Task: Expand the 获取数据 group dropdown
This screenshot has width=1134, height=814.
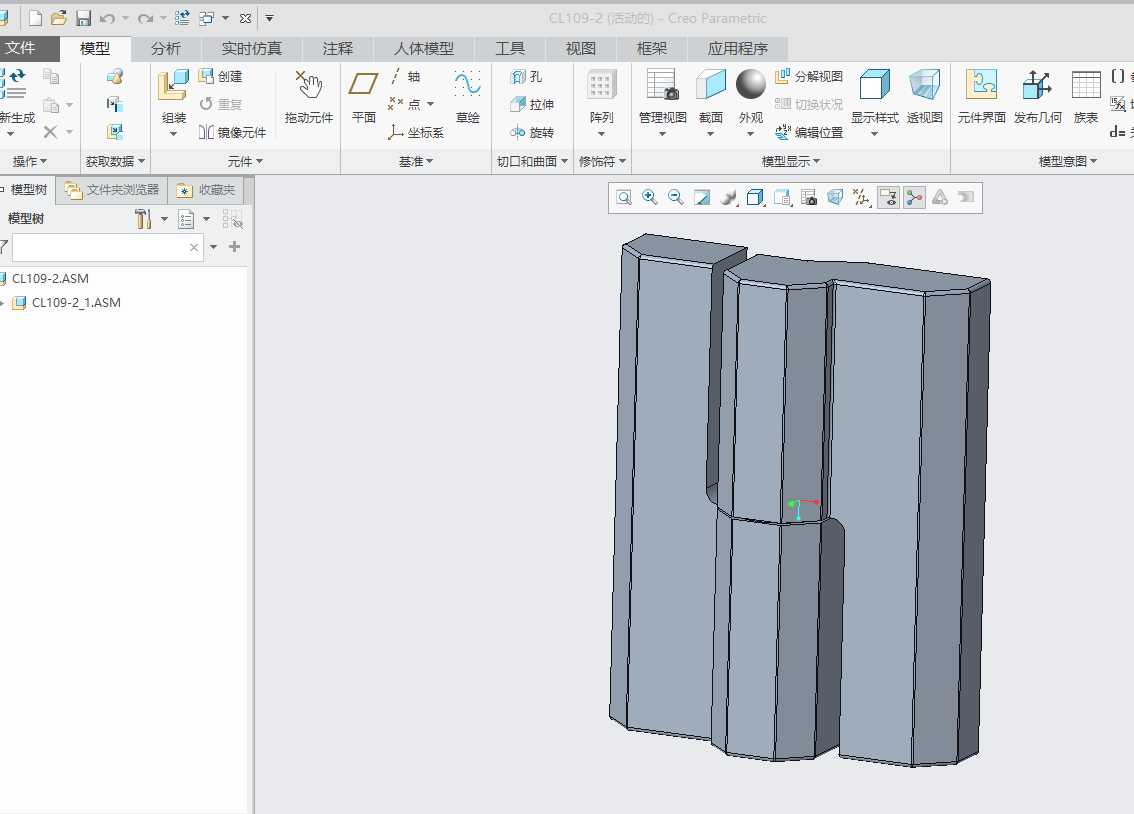Action: [x=115, y=161]
